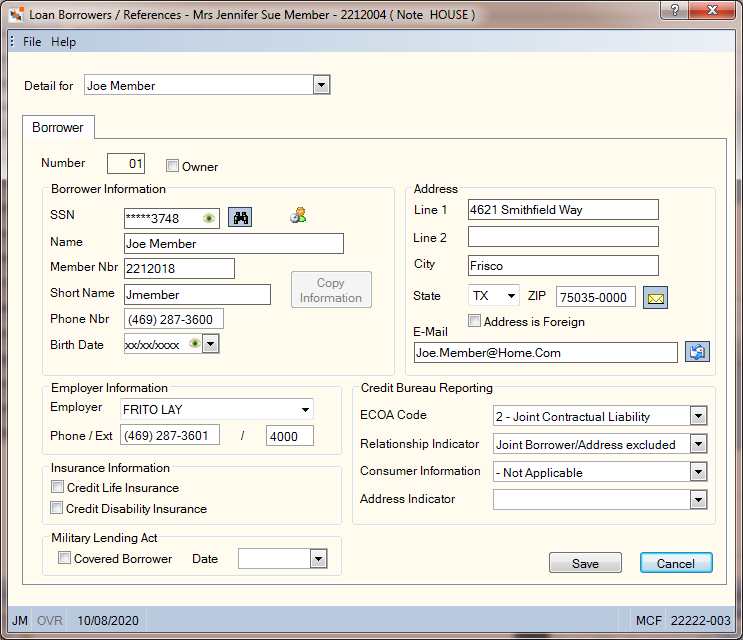Click the help question mark title button
This screenshot has height=640, width=743.
point(675,10)
